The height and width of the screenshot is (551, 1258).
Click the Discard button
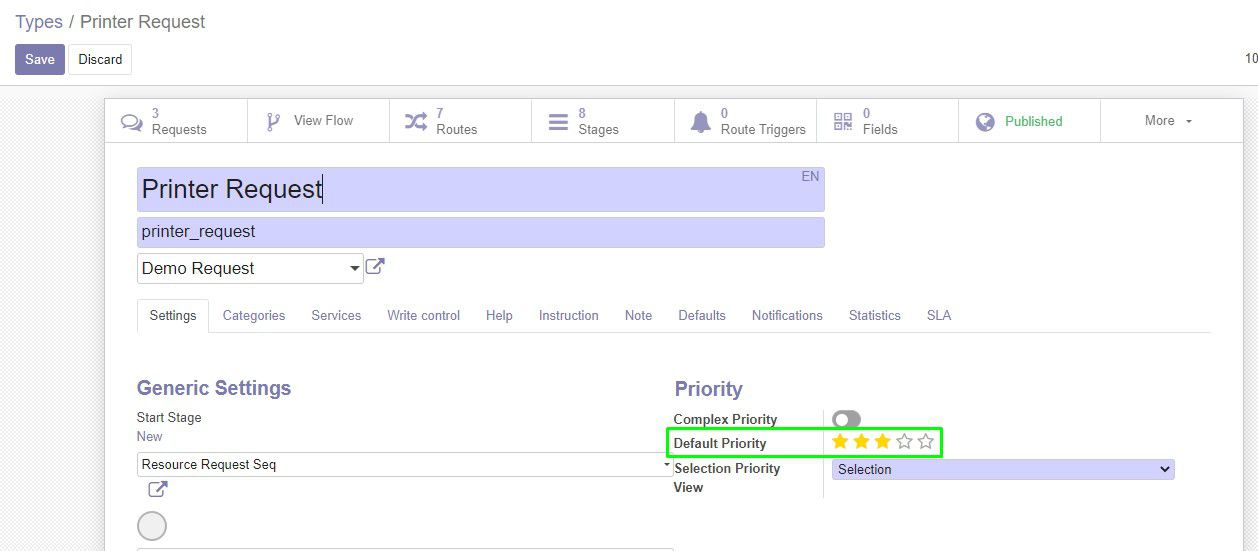point(100,59)
